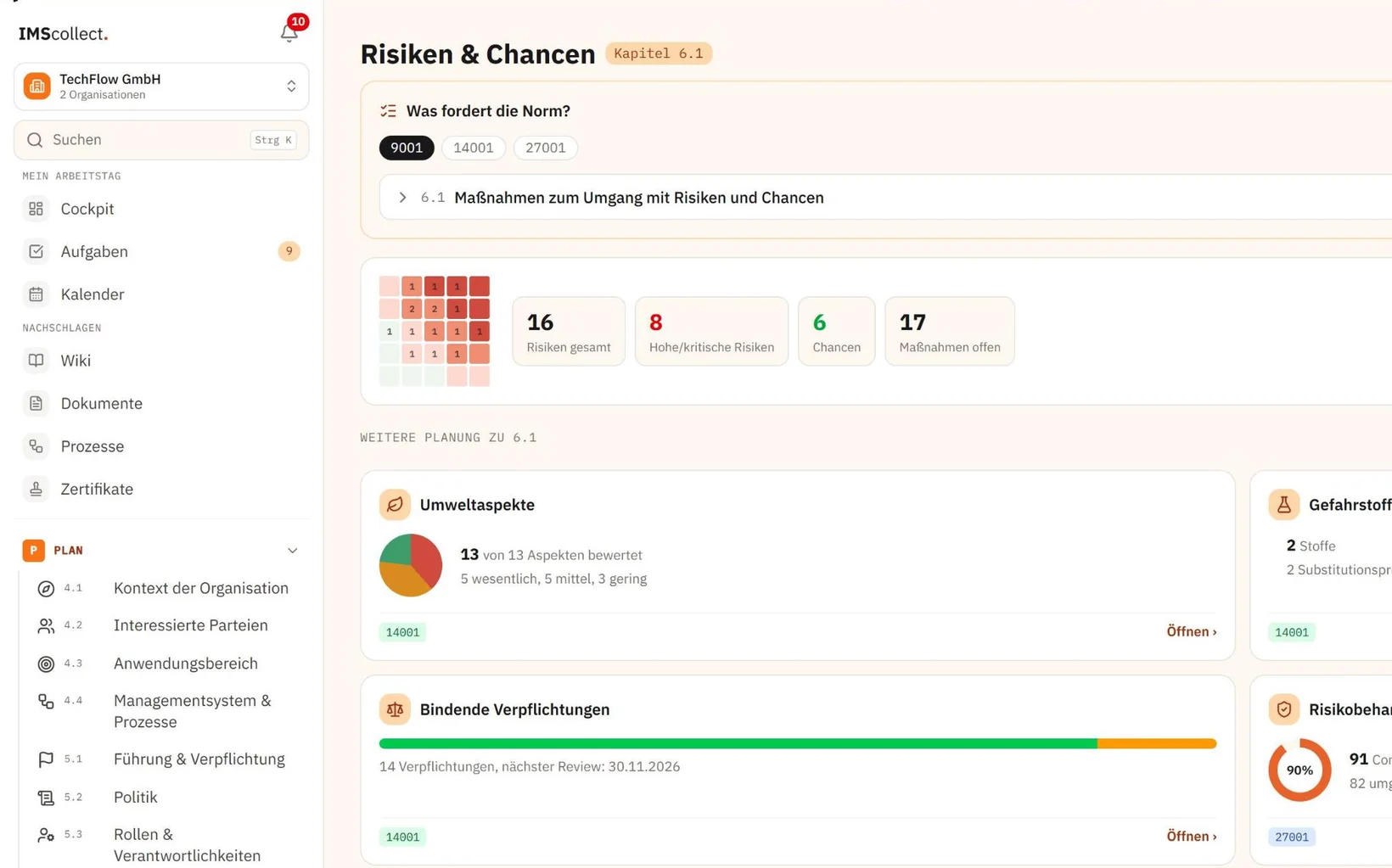Click the Suchen search field

[161, 140]
